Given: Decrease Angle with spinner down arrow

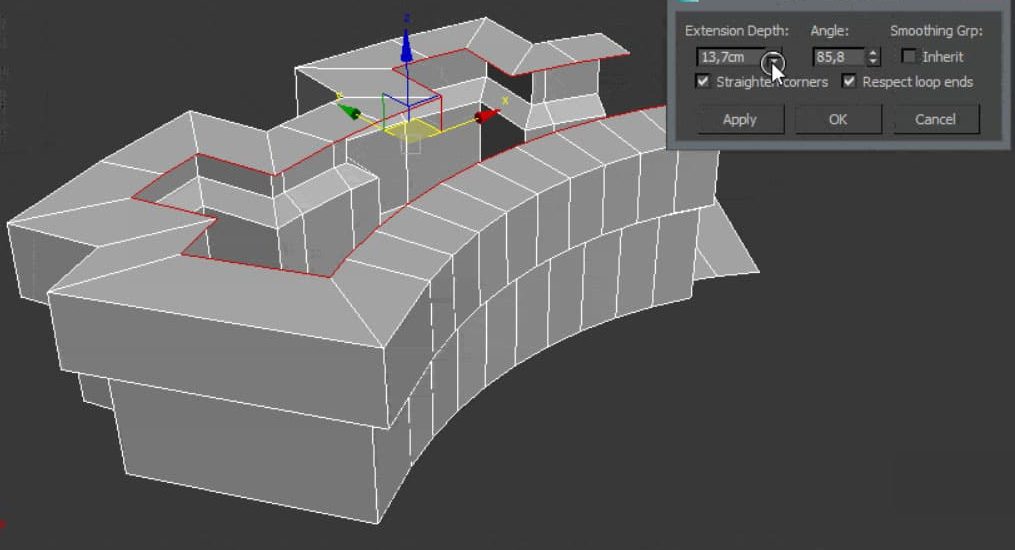Looking at the screenshot, I should tap(874, 62).
